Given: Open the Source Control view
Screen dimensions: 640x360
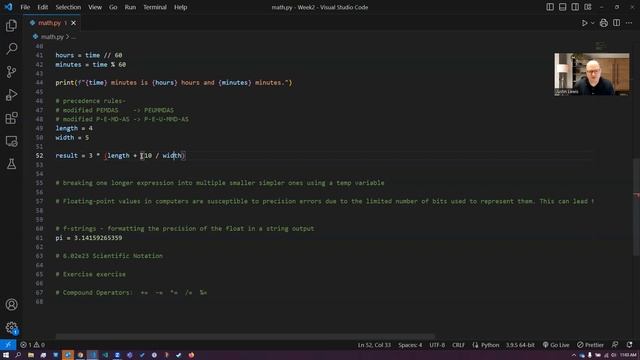Looking at the screenshot, I should pyautogui.click(x=11, y=72).
